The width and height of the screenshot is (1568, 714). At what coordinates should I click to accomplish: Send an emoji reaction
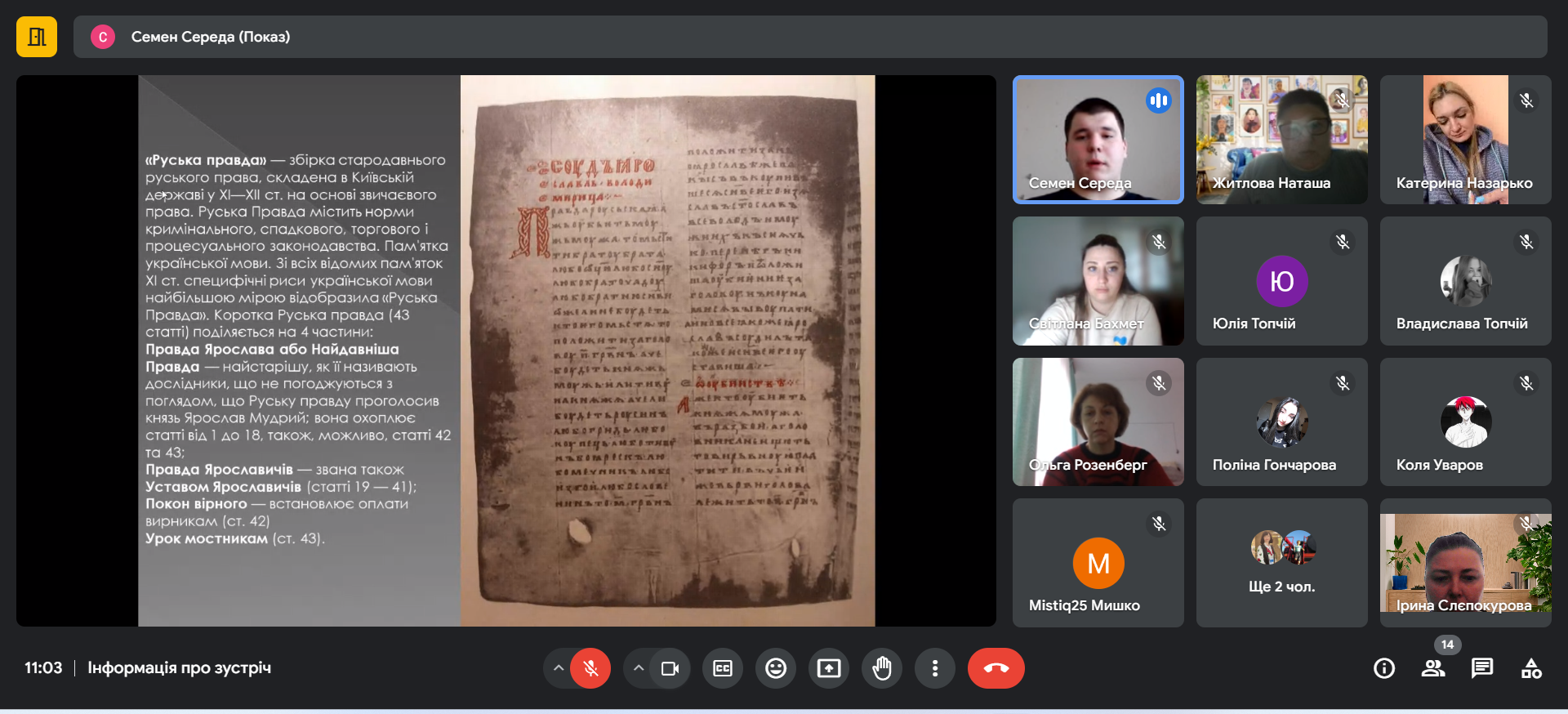click(x=776, y=668)
